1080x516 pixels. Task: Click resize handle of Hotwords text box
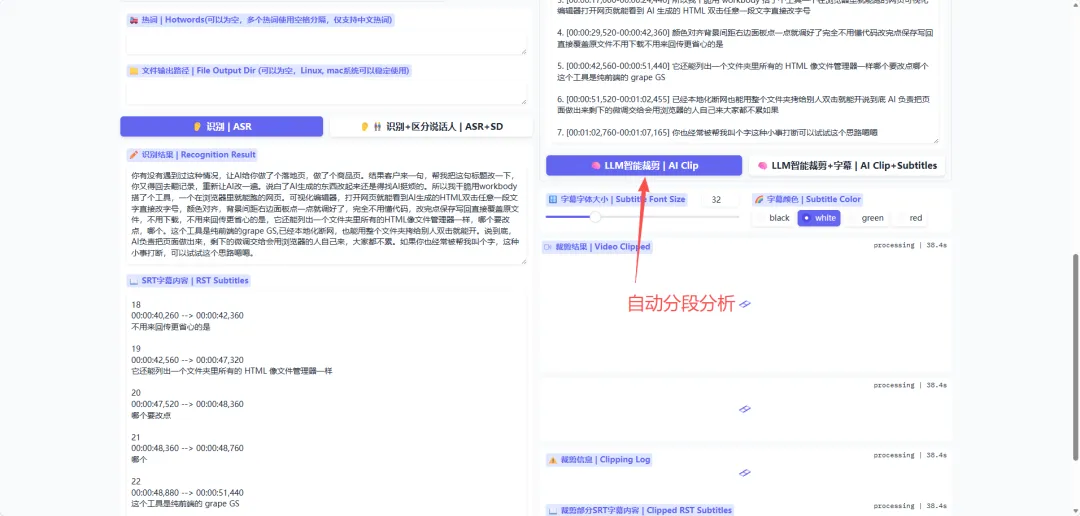pos(523,50)
